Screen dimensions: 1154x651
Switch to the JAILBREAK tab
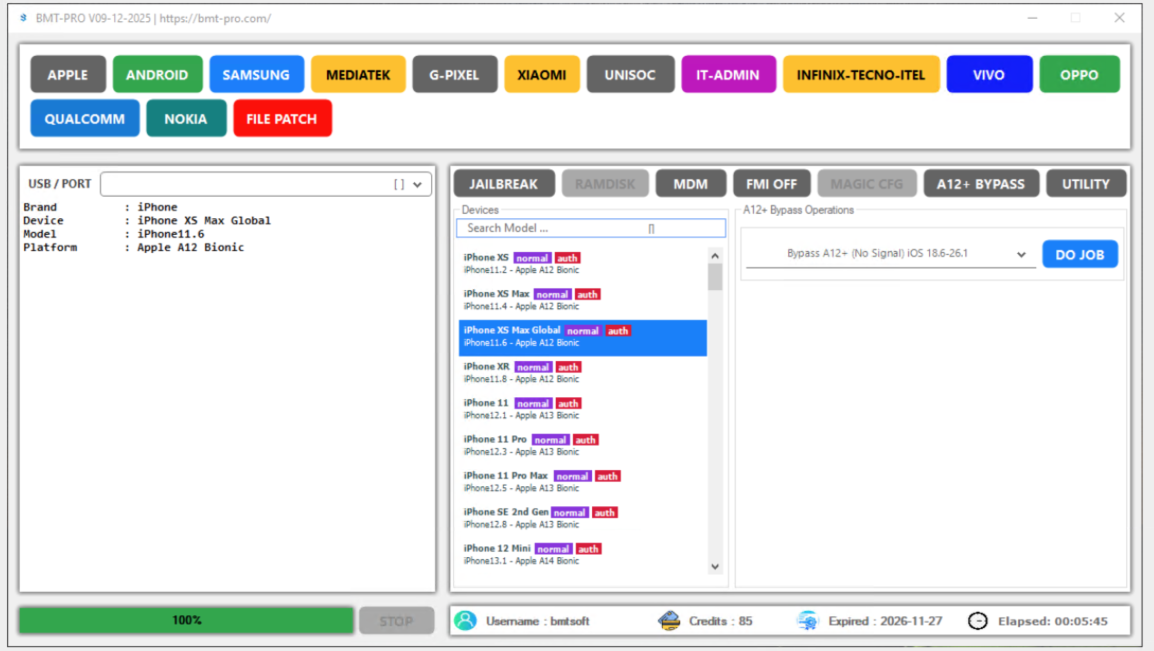point(503,184)
